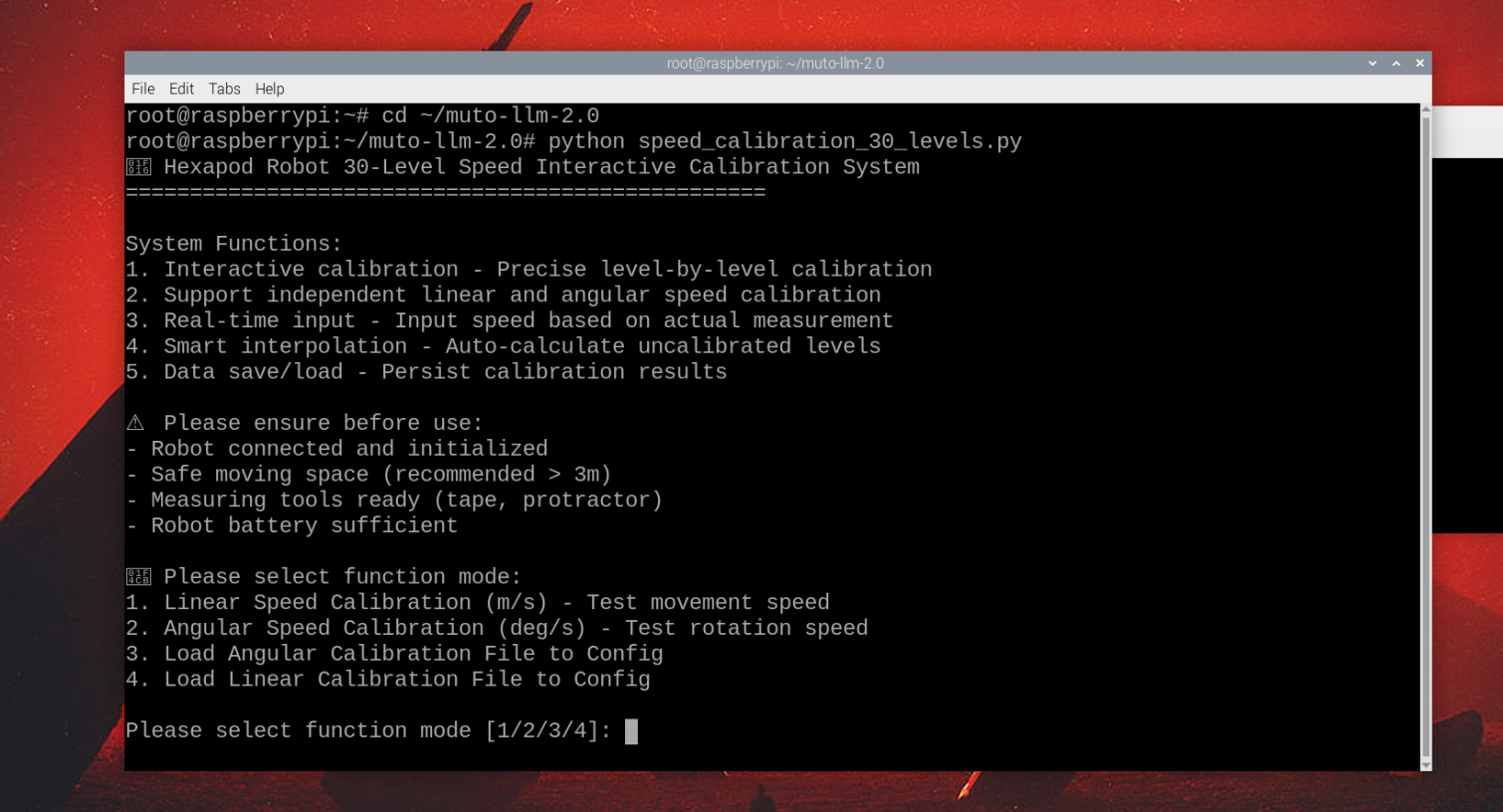Screen dimensions: 1503x812
Task: Click the warning symbol before "Please ensure"
Action: 135,423
